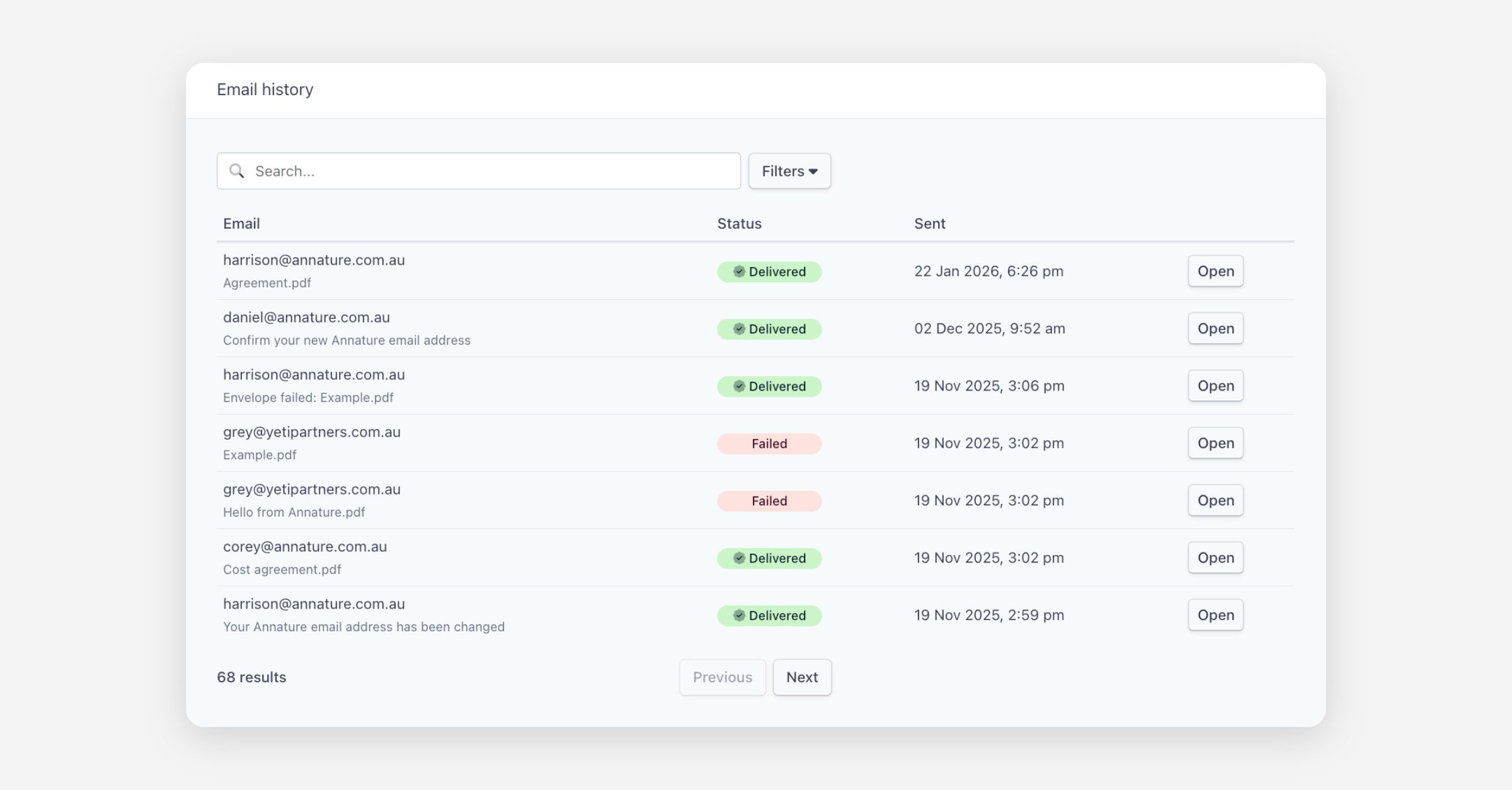Open the Hello from Annature.pdf email

tap(1215, 500)
